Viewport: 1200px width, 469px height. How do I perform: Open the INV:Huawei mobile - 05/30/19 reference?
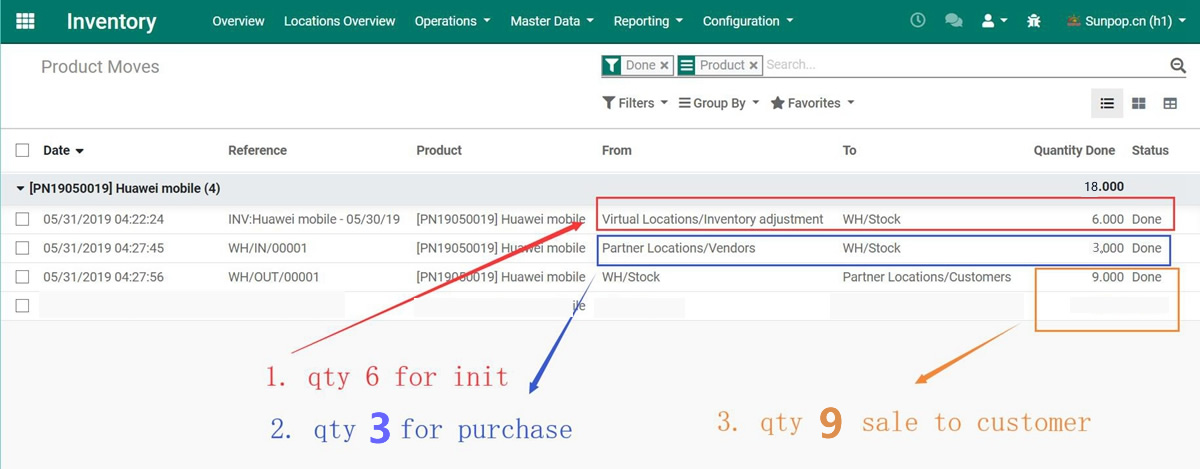tap(314, 219)
